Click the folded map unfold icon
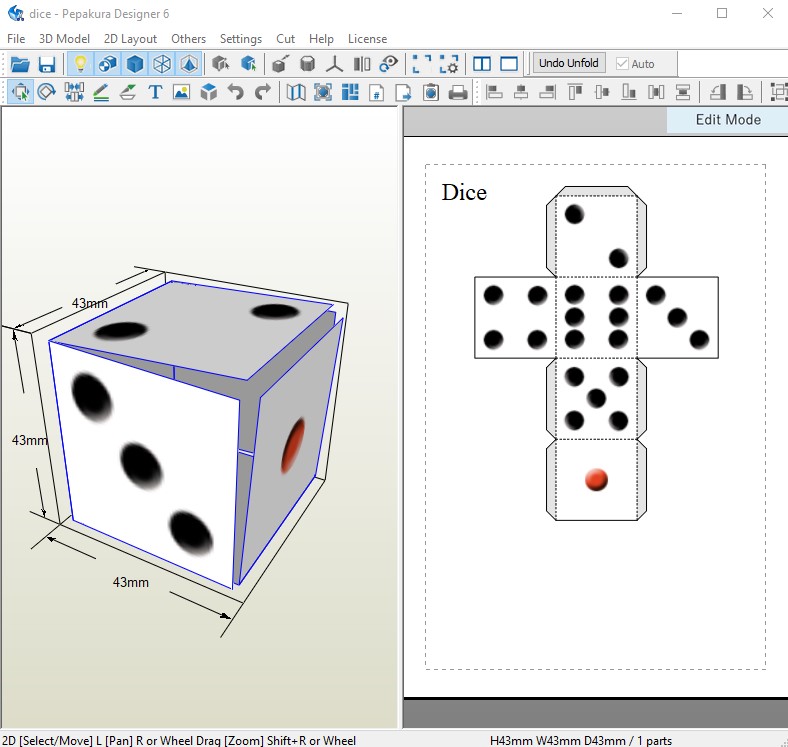 (x=296, y=92)
